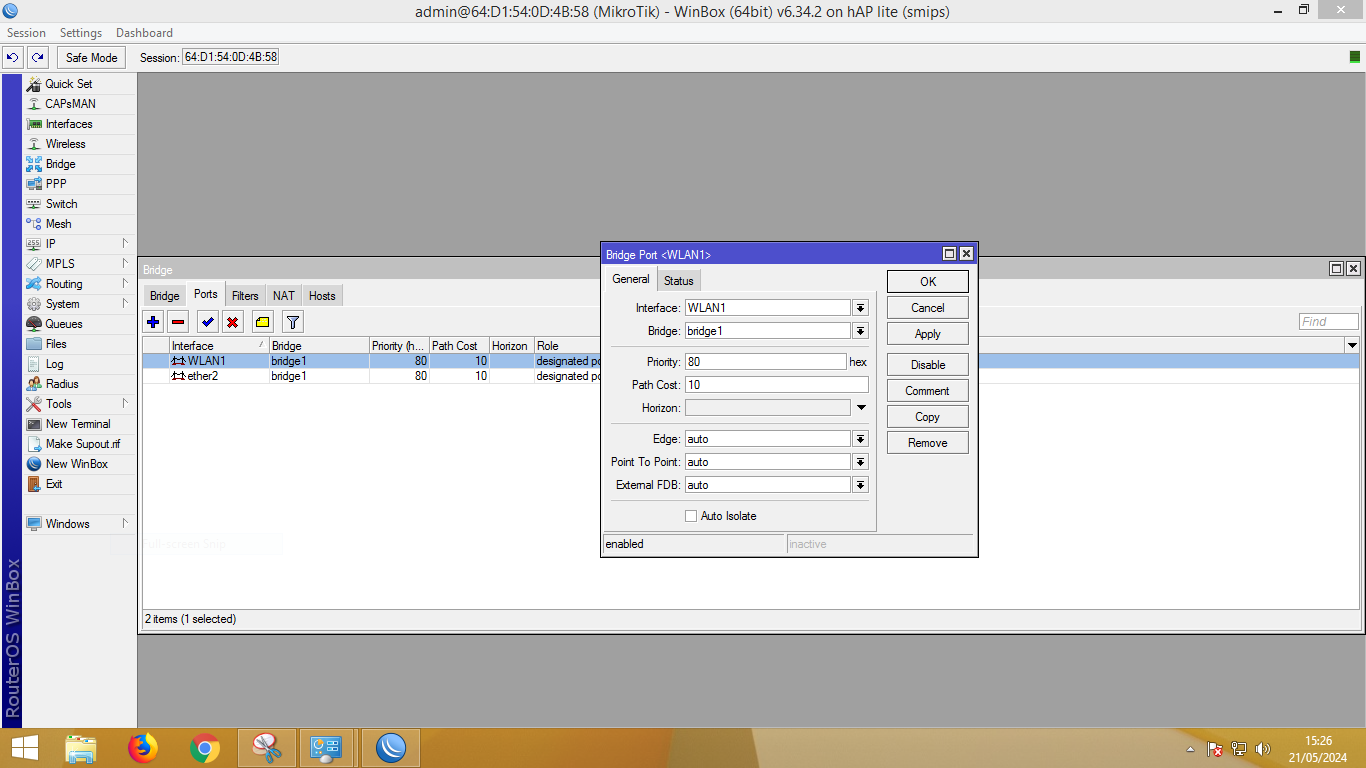Click the undo arrow in toolbar
This screenshot has height=768, width=1366.
13,58
